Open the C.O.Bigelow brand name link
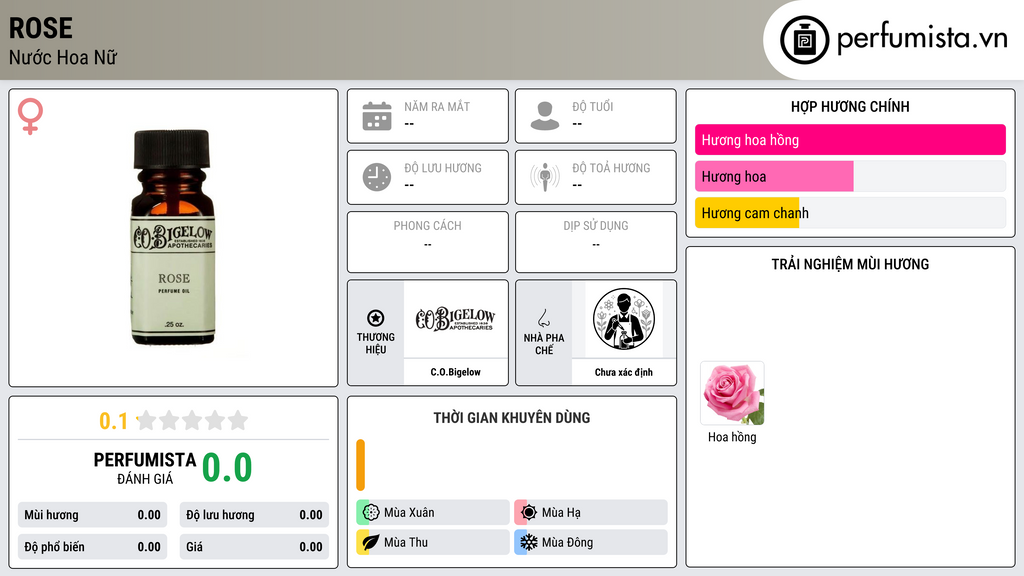Screen dimensions: 1024x576 pos(455,372)
